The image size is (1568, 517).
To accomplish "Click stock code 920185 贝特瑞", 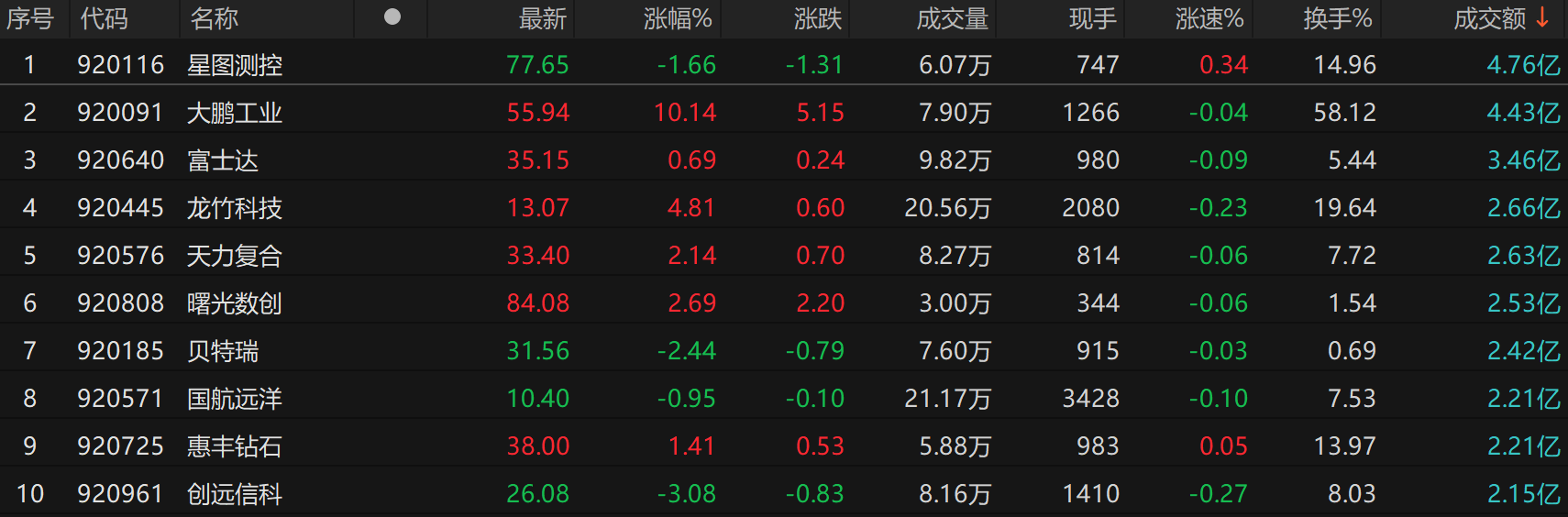I will (x=120, y=351).
